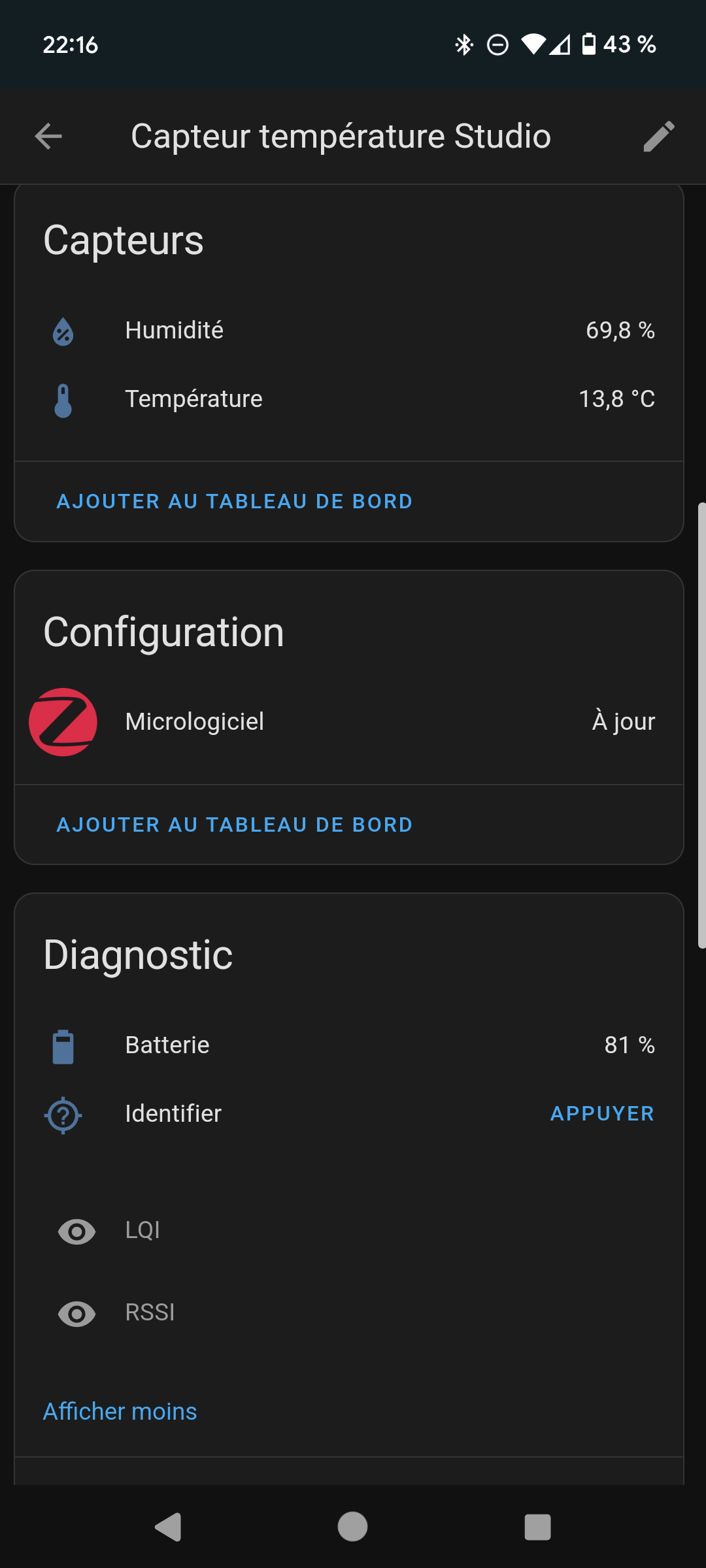Tap the back arrow in header
The height and width of the screenshot is (1568, 706).
pyautogui.click(x=48, y=137)
